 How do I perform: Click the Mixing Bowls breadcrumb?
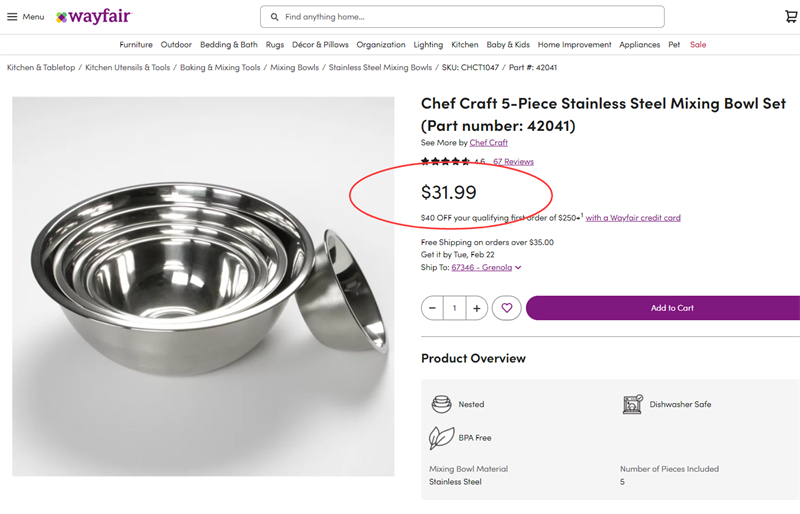click(x=294, y=68)
